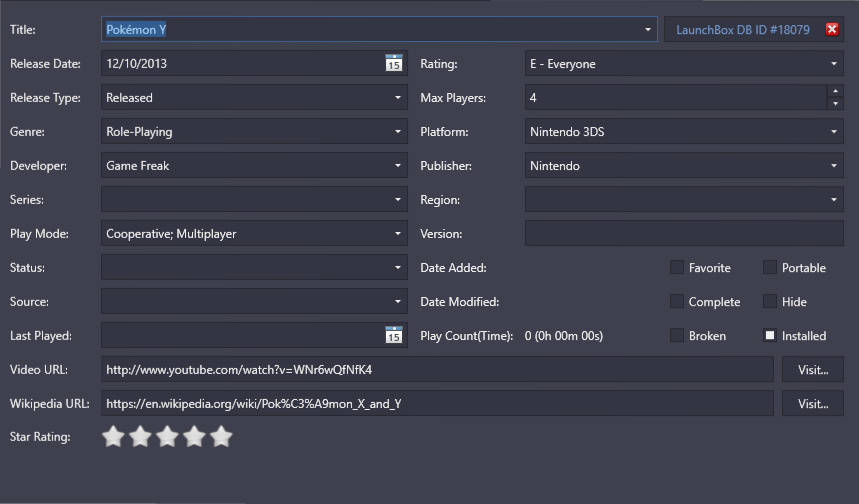Toggle the Favorite checkbox
859x504 pixels.
(677, 267)
